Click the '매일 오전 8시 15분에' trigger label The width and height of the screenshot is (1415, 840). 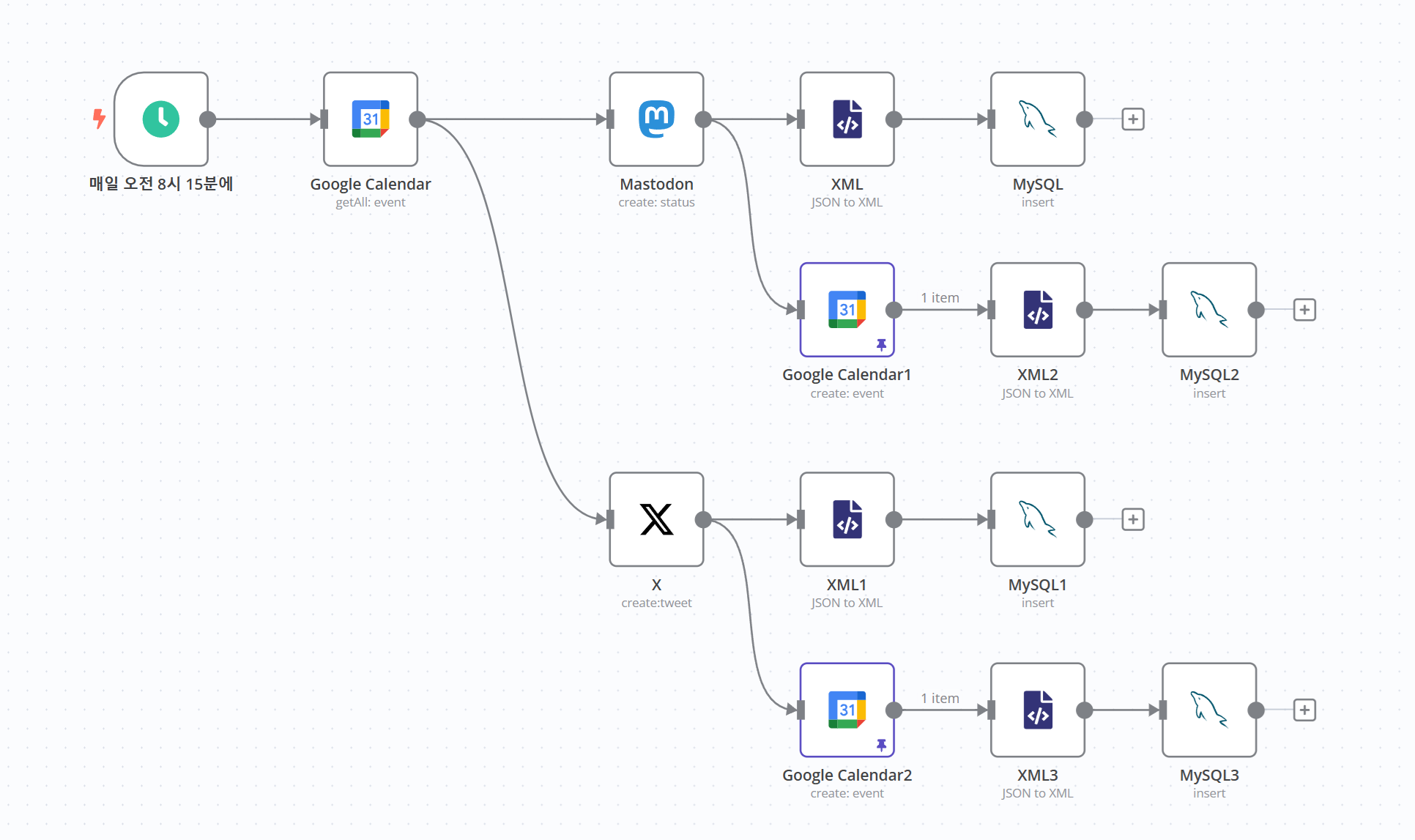[161, 183]
